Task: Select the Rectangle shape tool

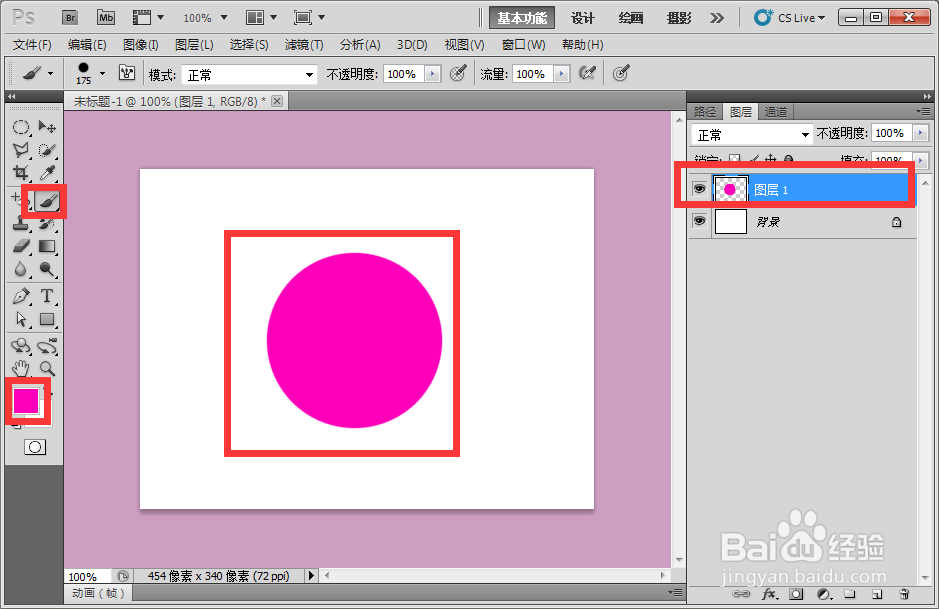Action: pyautogui.click(x=47, y=319)
